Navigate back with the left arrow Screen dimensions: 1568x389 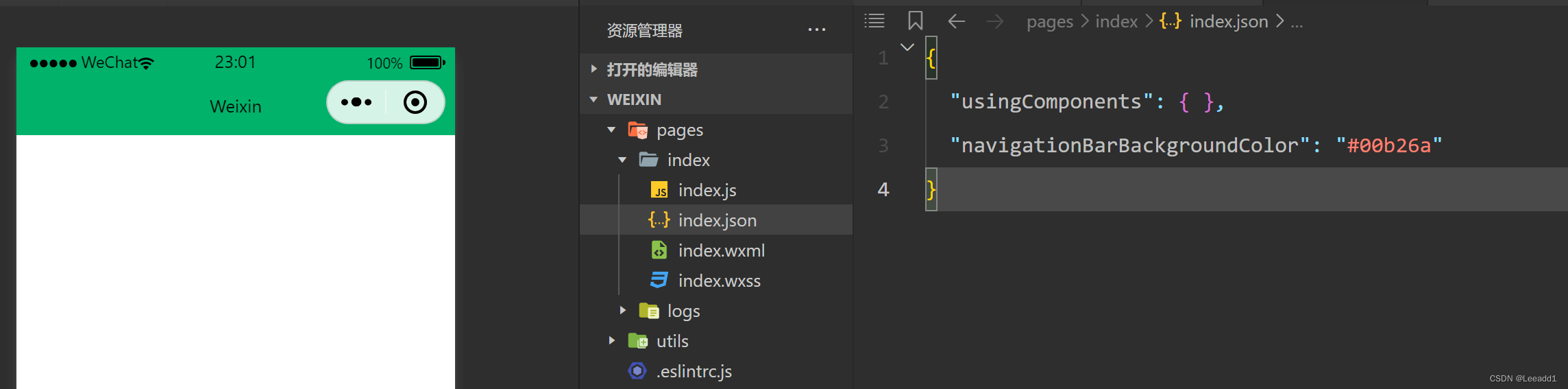957,21
